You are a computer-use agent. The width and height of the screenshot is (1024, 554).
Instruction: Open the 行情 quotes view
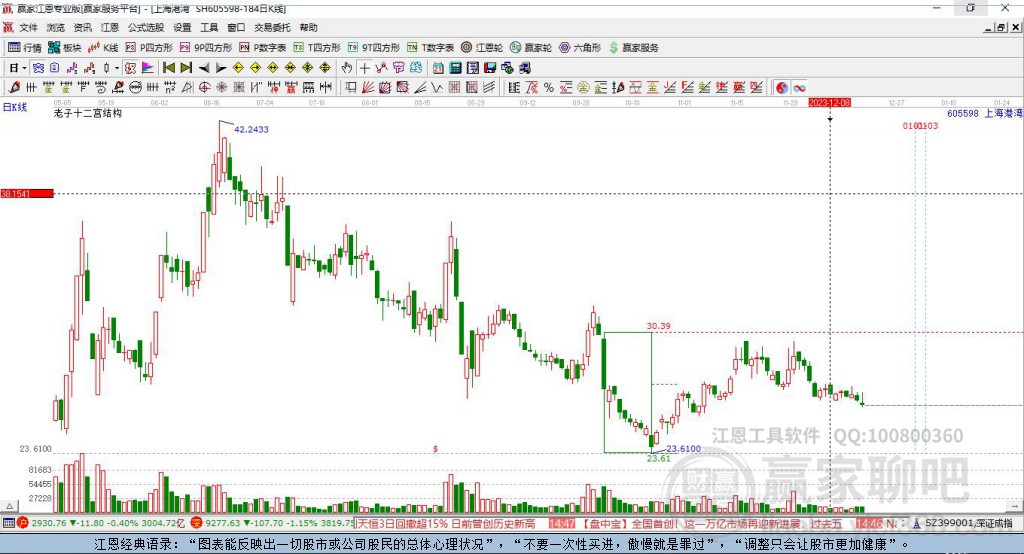click(25, 48)
